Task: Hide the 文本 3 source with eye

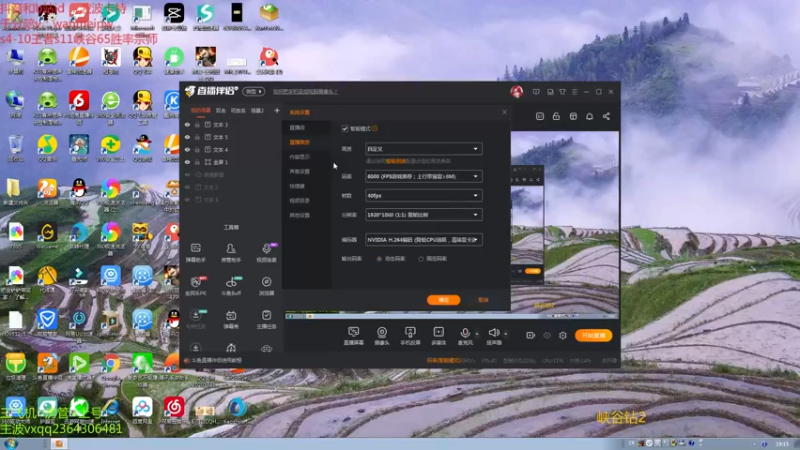Action: click(187, 124)
